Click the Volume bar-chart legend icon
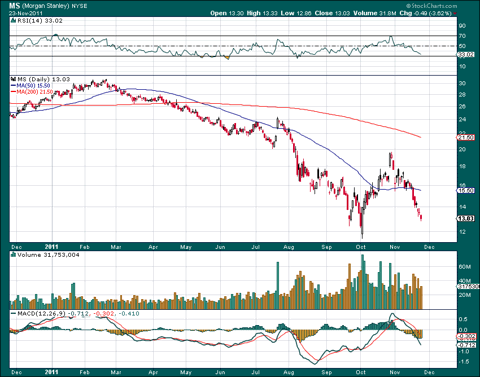The height and width of the screenshot is (377, 480). [13, 255]
